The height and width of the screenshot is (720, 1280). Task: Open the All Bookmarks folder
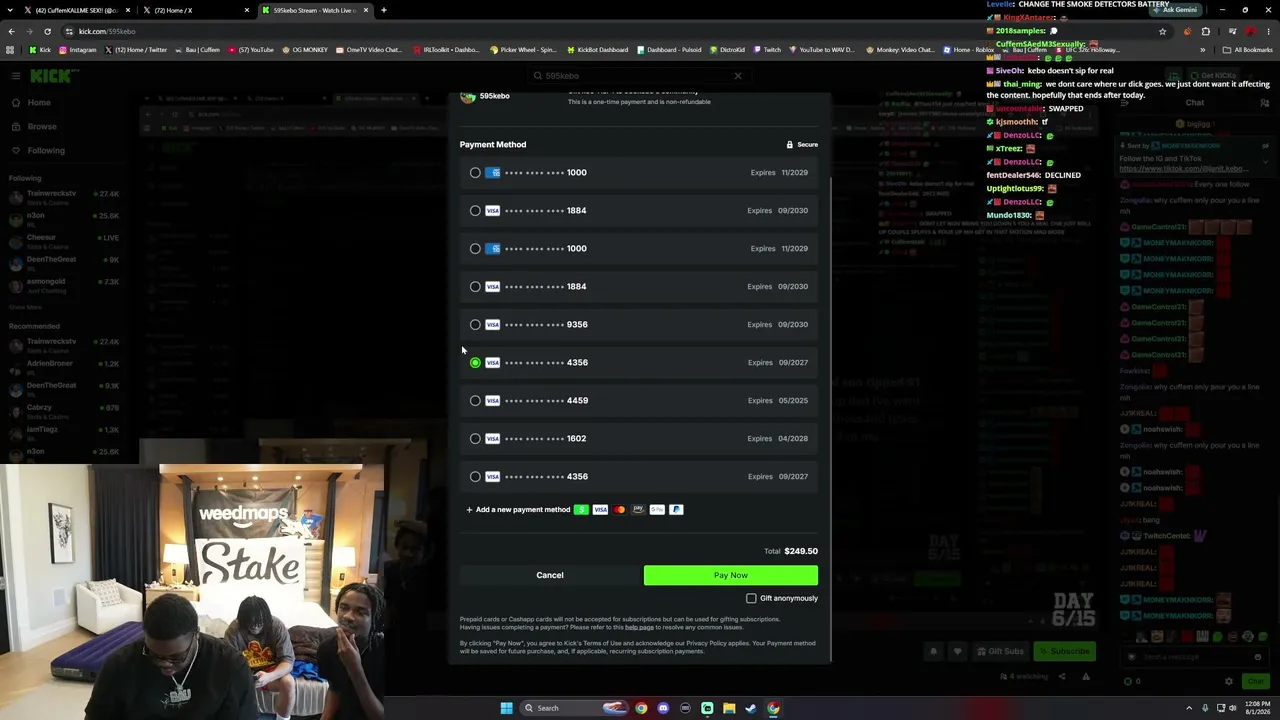1248,50
